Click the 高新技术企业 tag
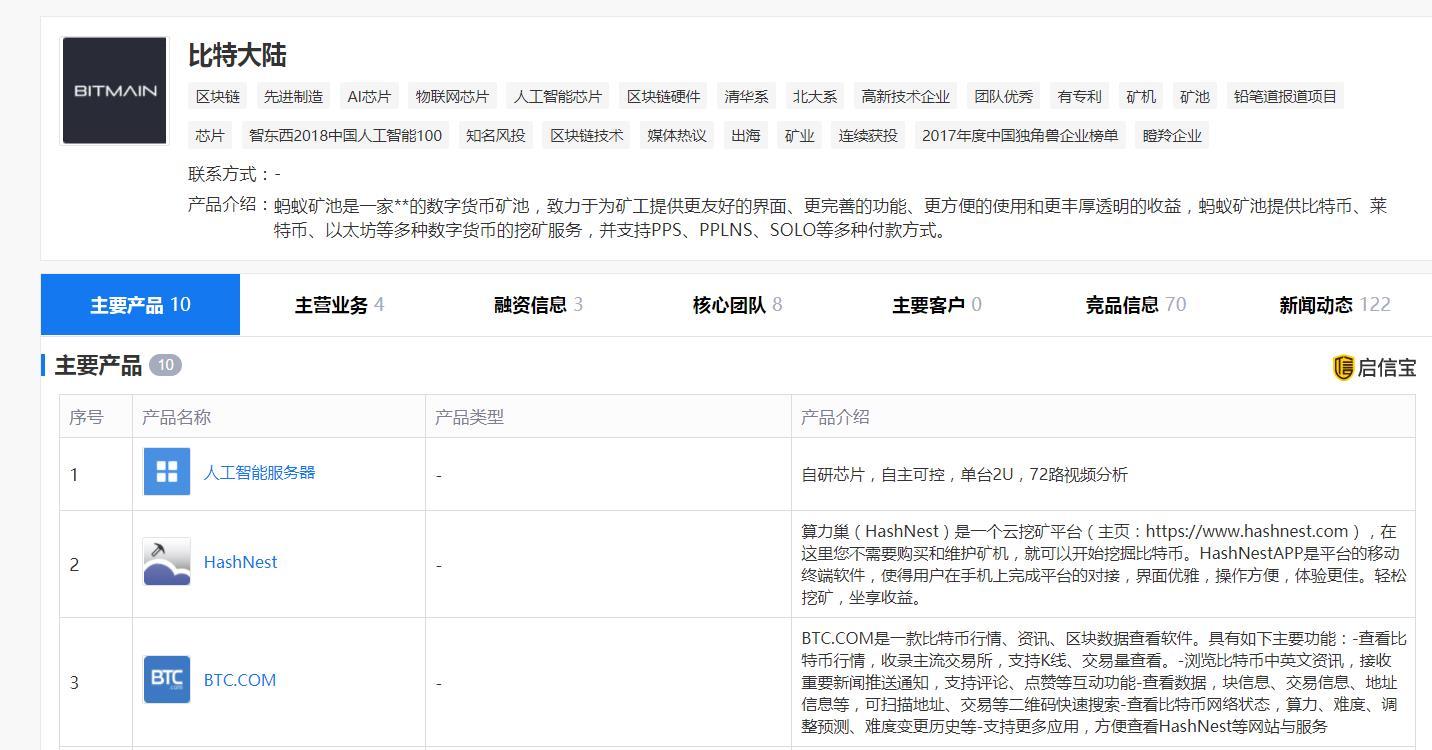Screen dimensions: 1432x750 pos(906,96)
